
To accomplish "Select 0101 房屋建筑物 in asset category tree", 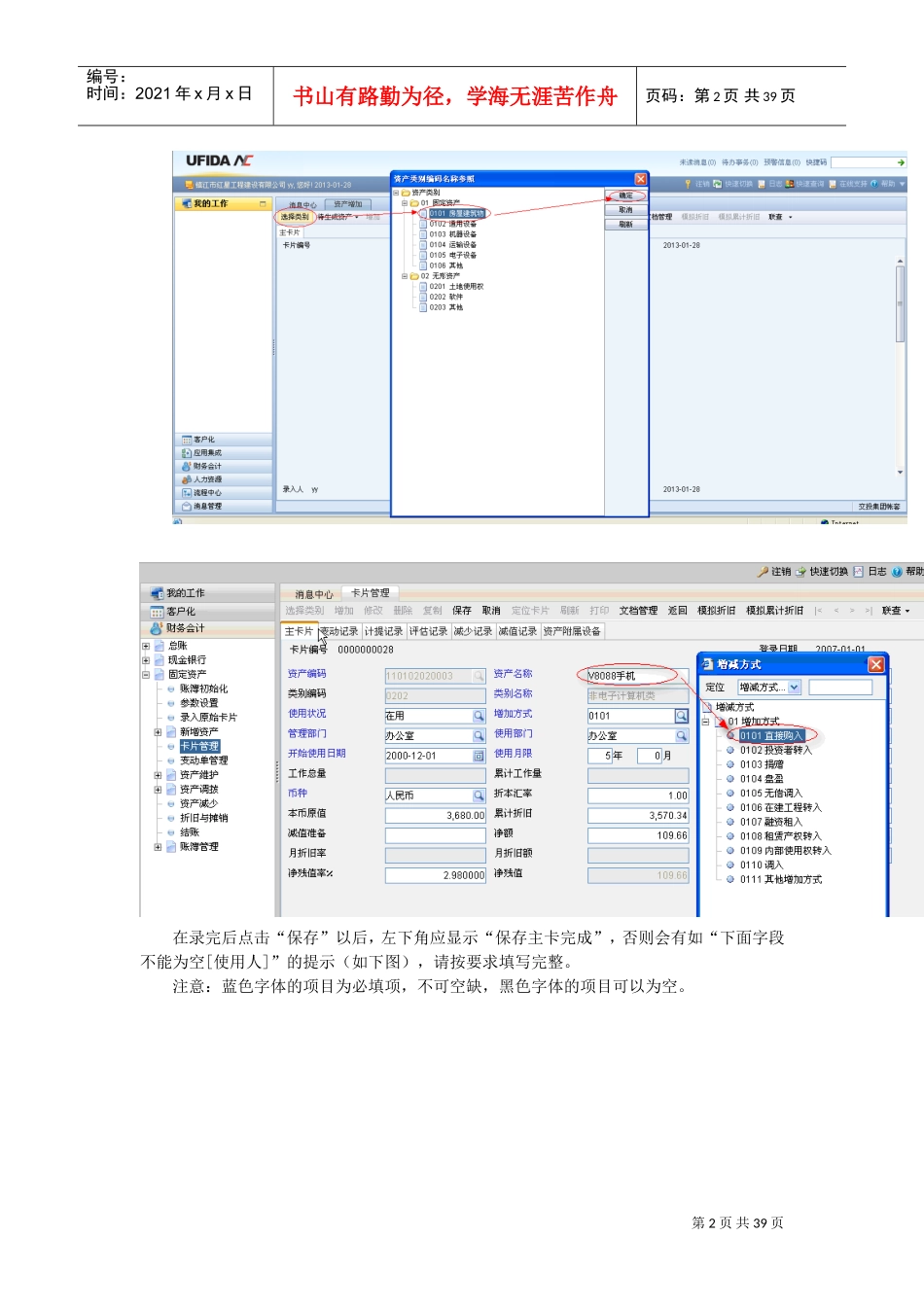I will [456, 213].
